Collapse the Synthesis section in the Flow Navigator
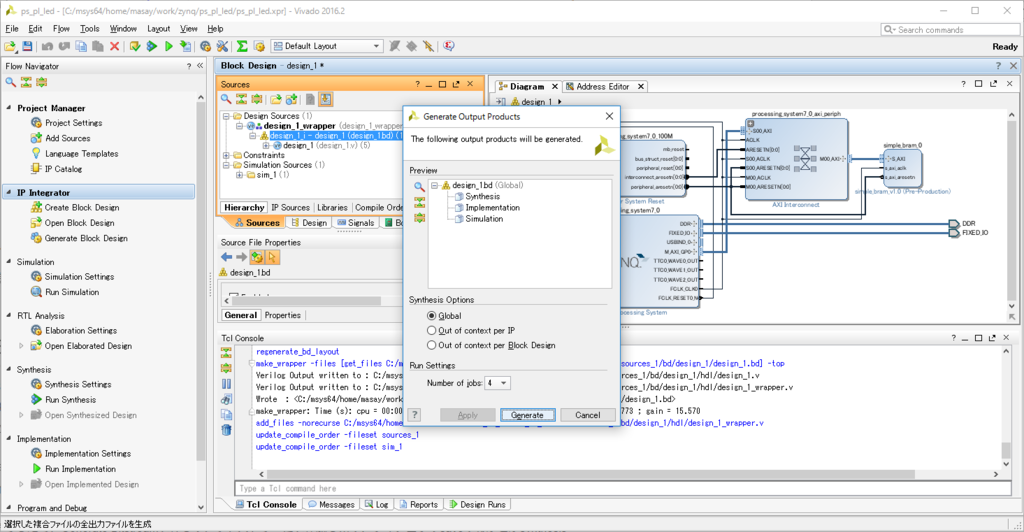Image resolution: width=1024 pixels, height=532 pixels. (8, 369)
